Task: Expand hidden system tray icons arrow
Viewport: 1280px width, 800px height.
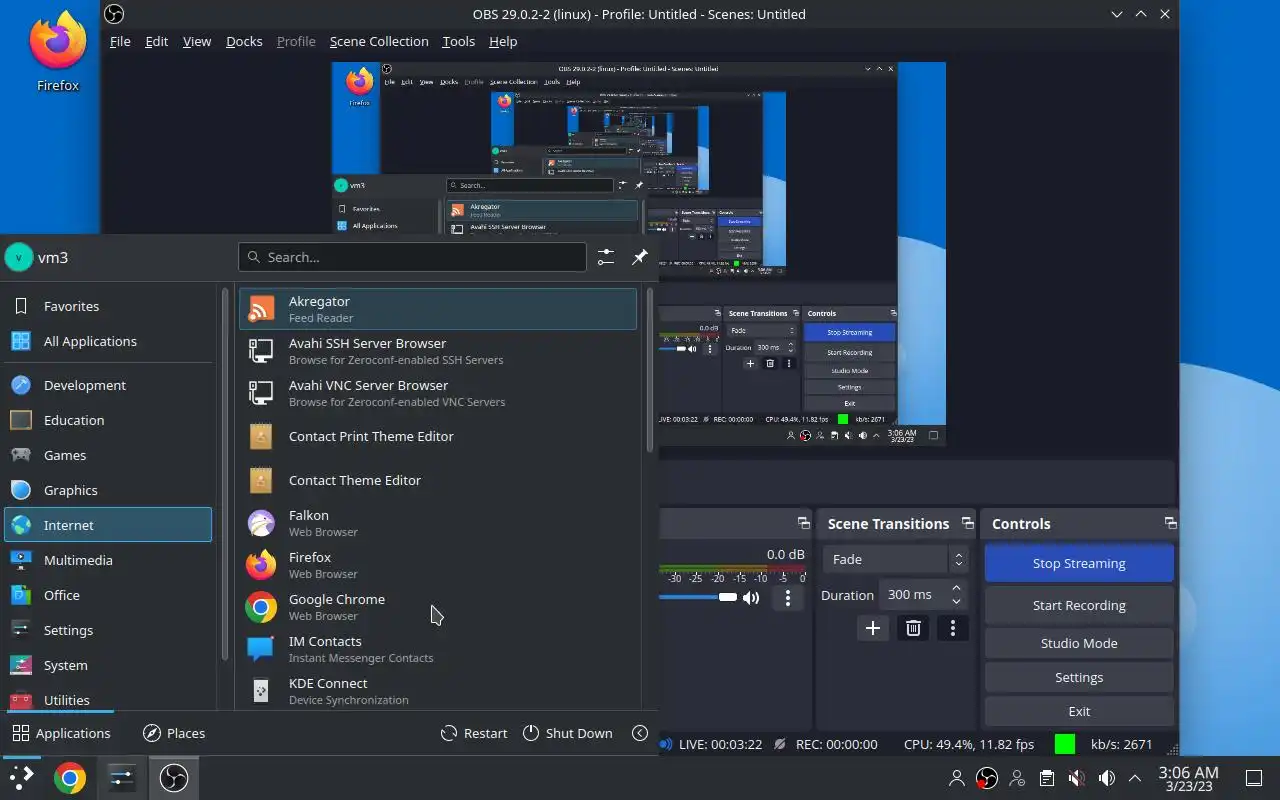Action: [x=1134, y=778]
